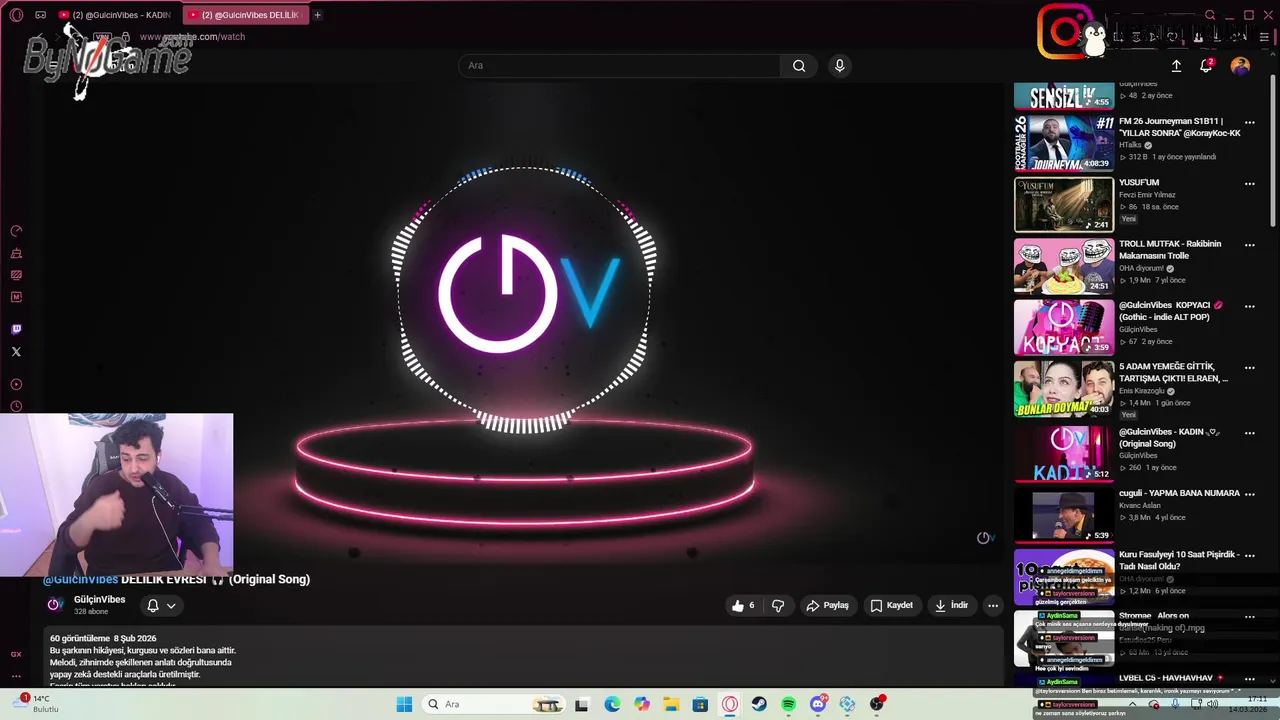Open the YUSUF'UM video thumbnail
Image resolution: width=1280 pixels, height=720 pixels.
point(1064,205)
